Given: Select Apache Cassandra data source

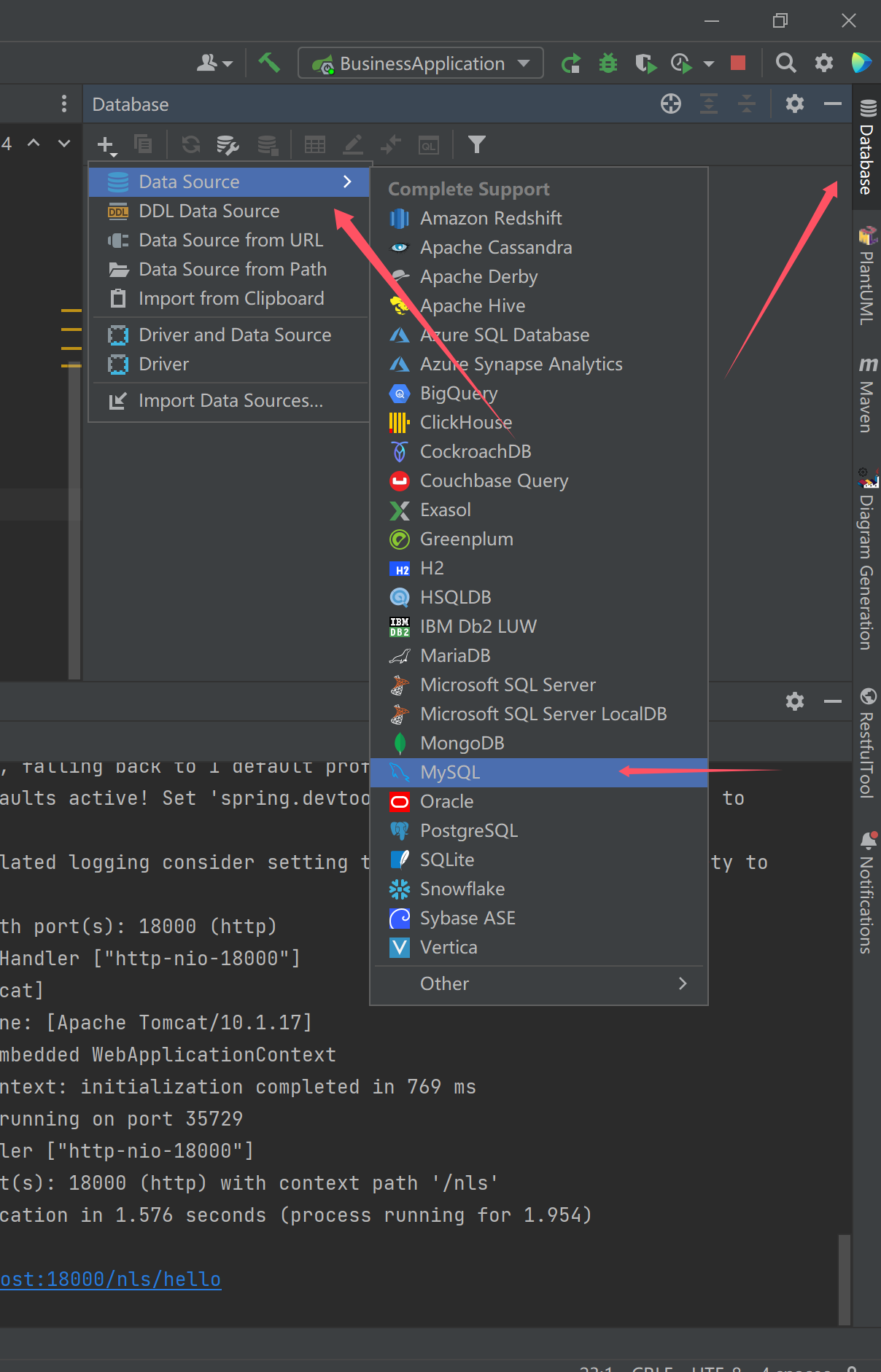Looking at the screenshot, I should point(539,247).
